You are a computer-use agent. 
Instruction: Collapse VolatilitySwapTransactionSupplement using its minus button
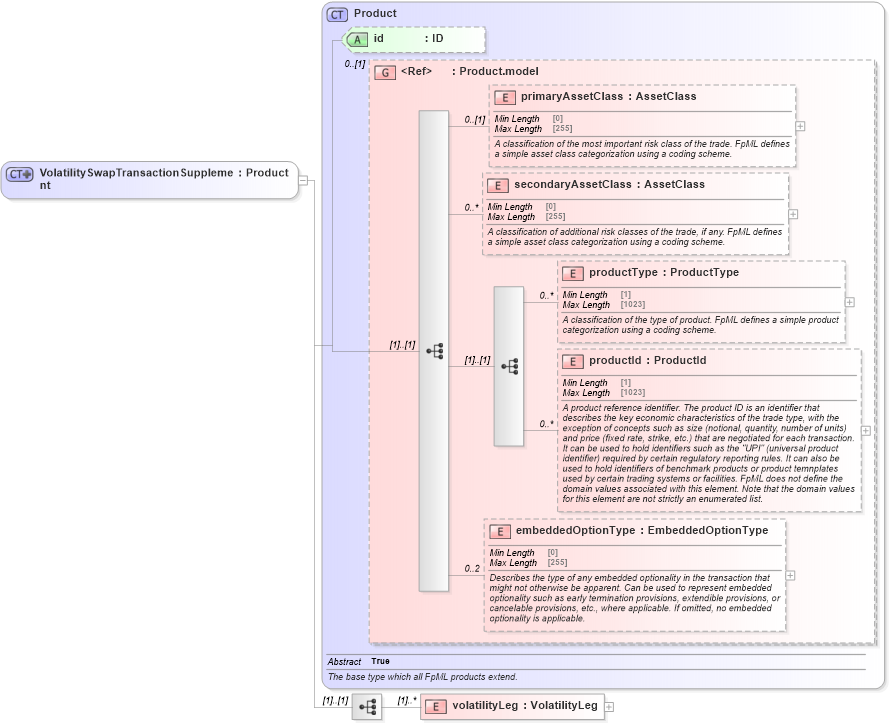coord(303,180)
